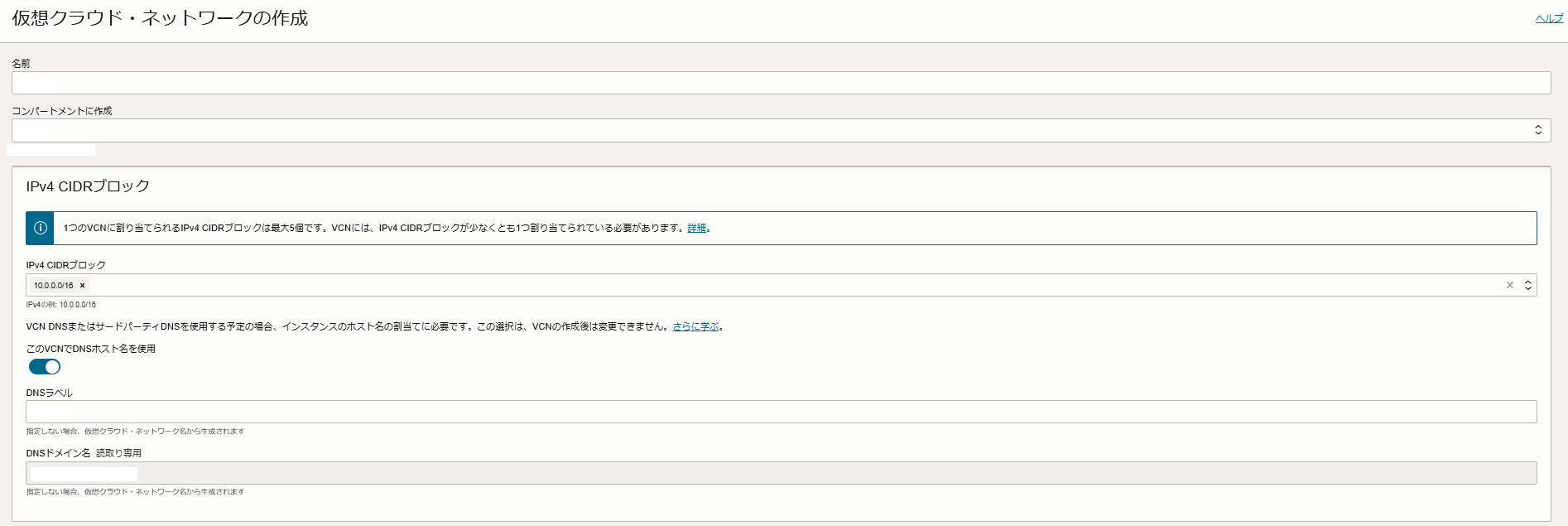
Task: Remove the 10.0.0.0/16 CIDR tag
Action: tap(82, 285)
